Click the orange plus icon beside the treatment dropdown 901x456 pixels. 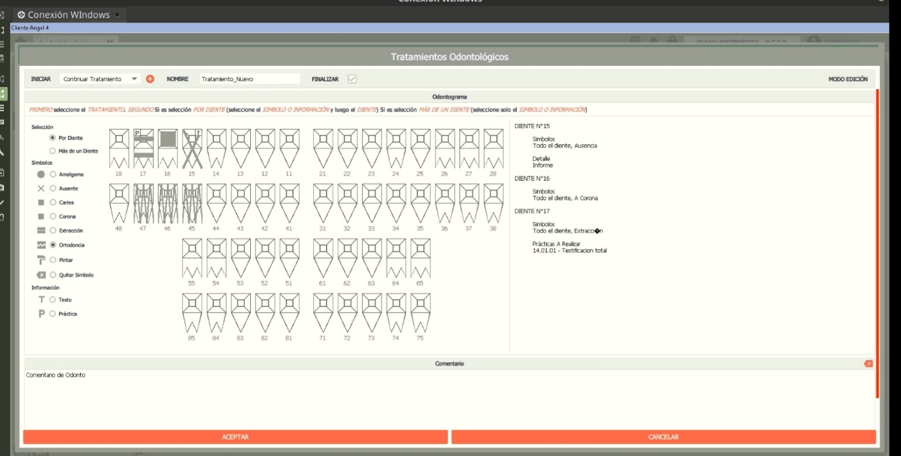coord(150,79)
